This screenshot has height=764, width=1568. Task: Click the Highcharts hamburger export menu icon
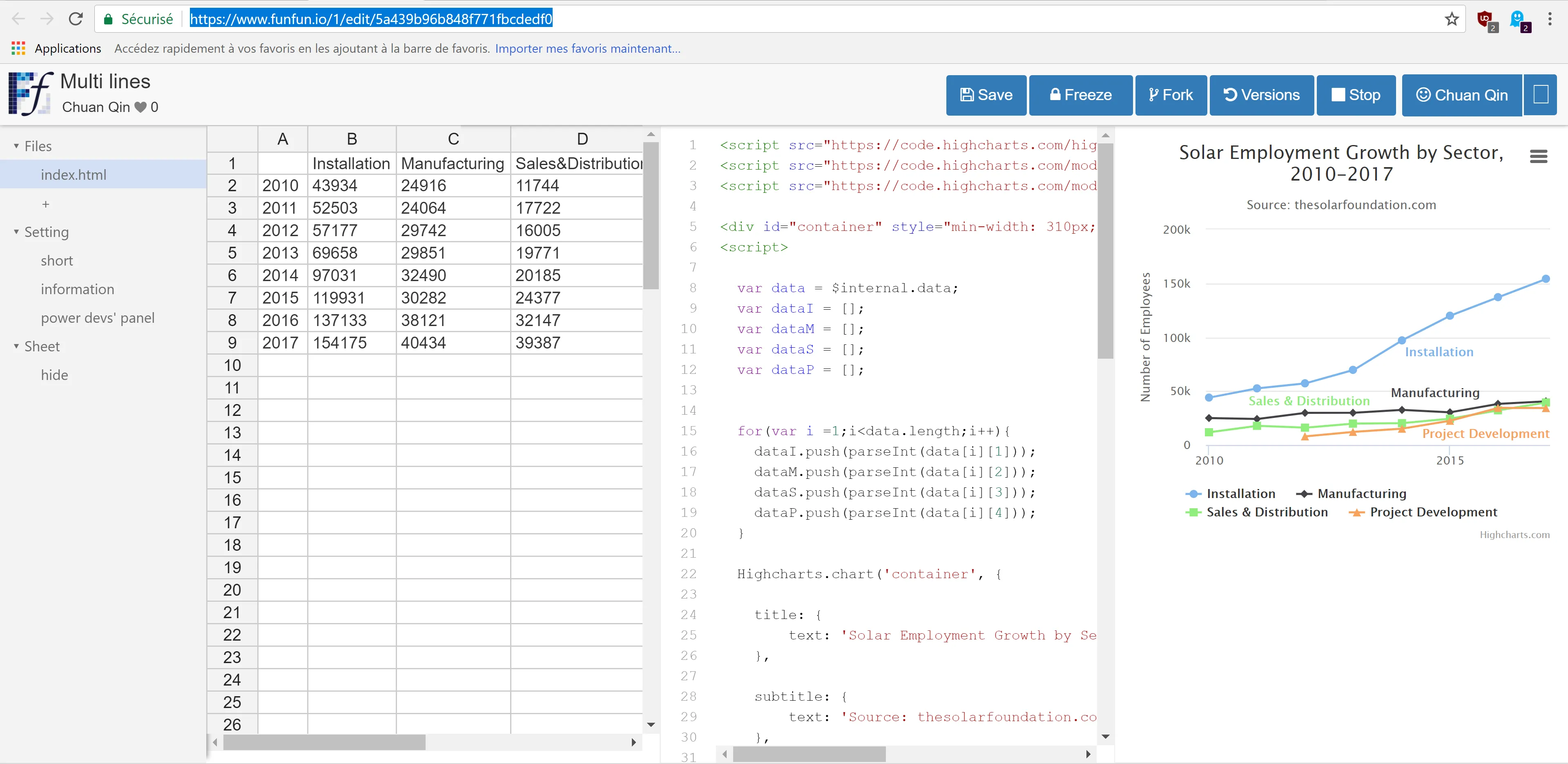(1538, 156)
